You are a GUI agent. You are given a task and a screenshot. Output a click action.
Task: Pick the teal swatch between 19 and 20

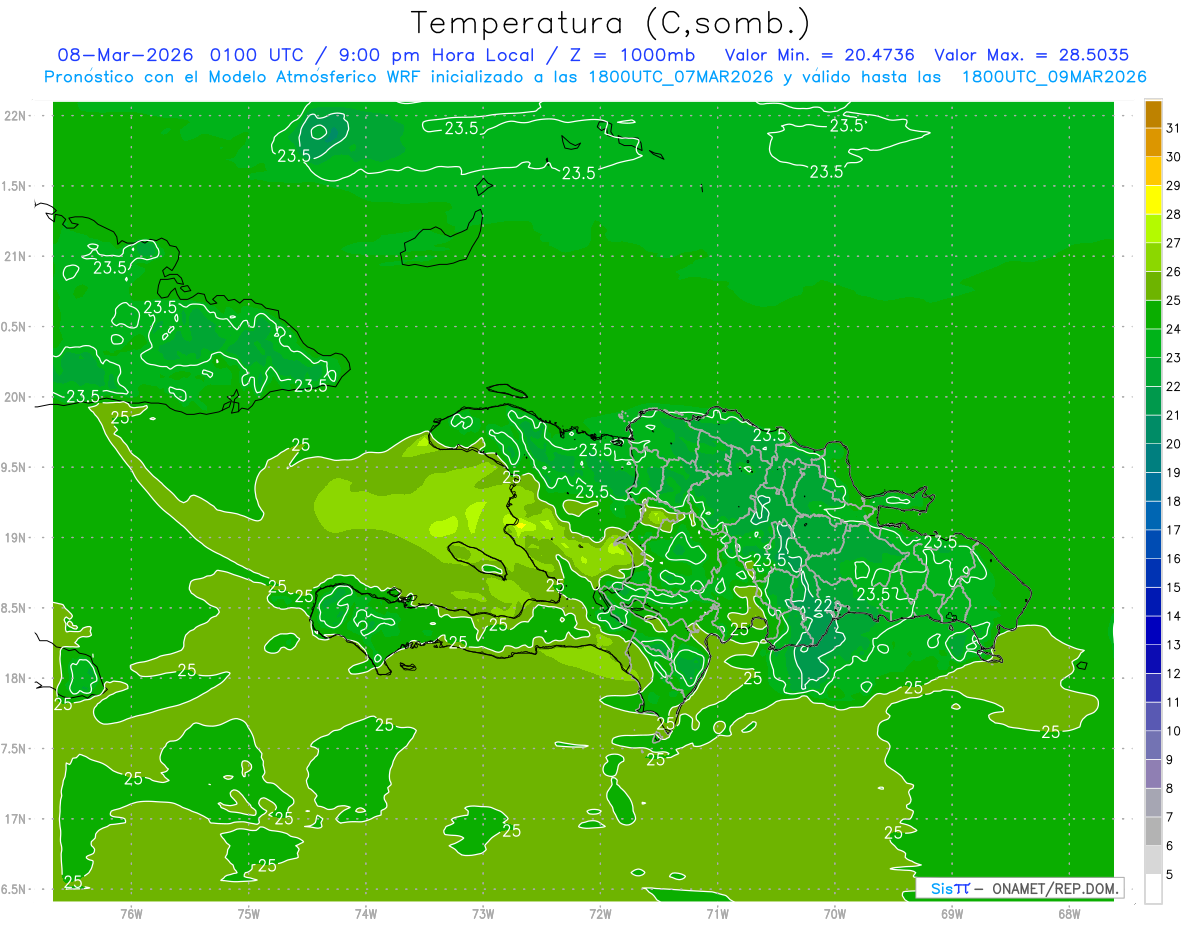point(1153,458)
